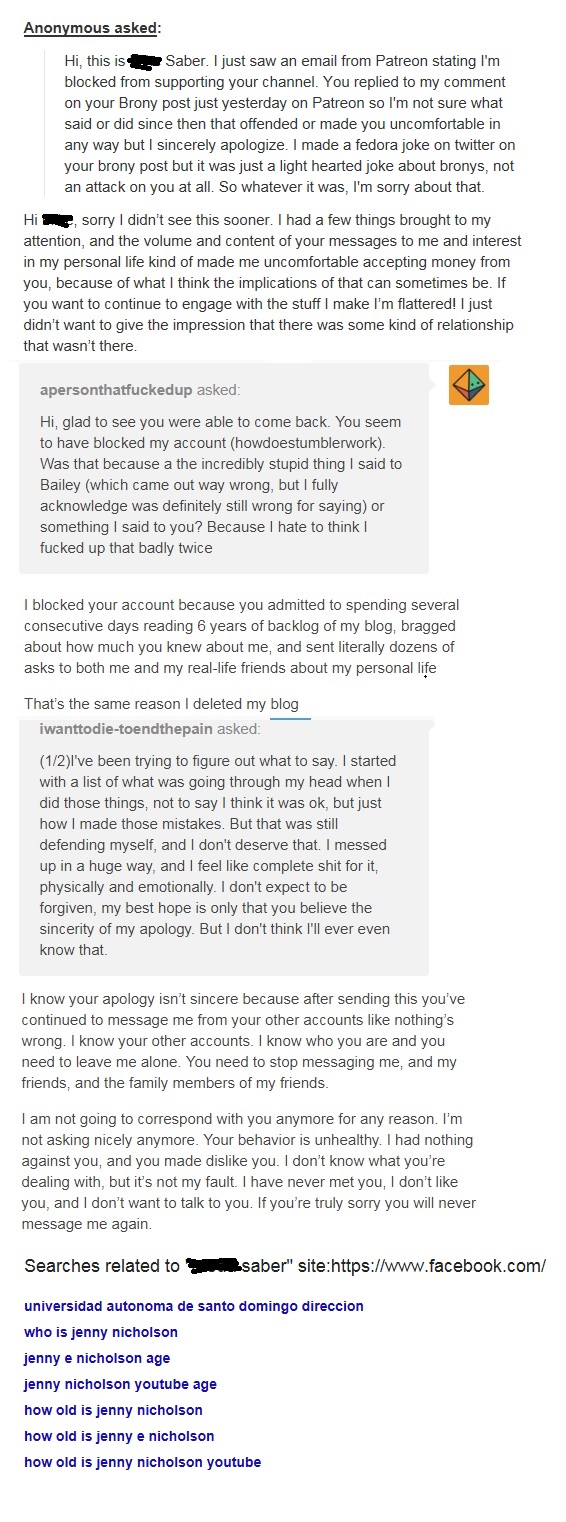Open "how old is jenny e nicholson" search
The height and width of the screenshot is (1522, 566).
tap(119, 1436)
